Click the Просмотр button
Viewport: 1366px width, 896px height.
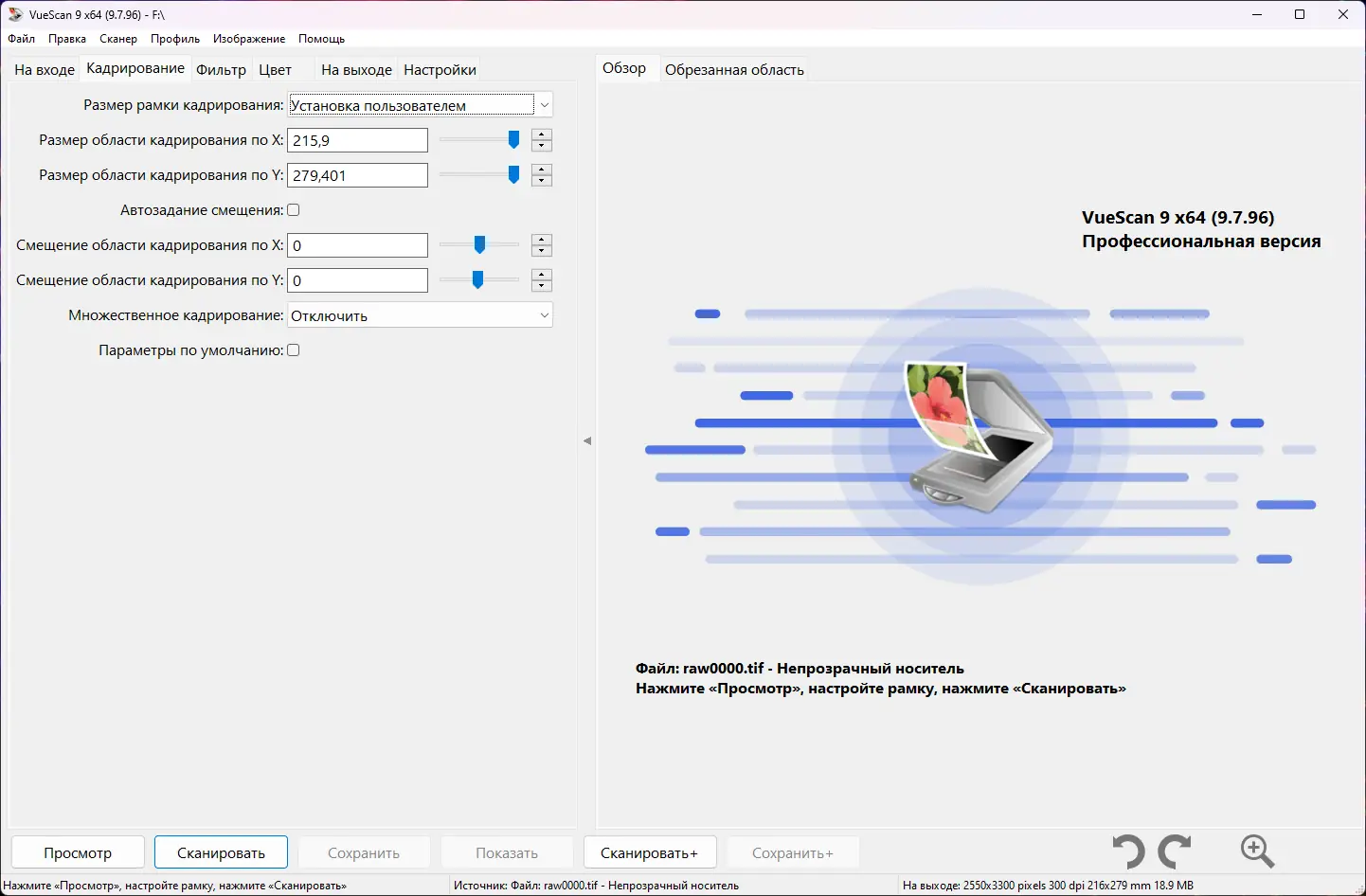(78, 852)
